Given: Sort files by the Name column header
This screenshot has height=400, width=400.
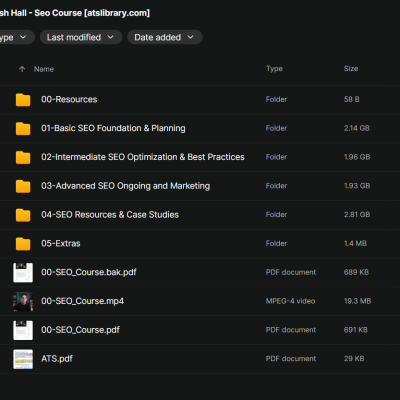Looking at the screenshot, I should coord(44,69).
